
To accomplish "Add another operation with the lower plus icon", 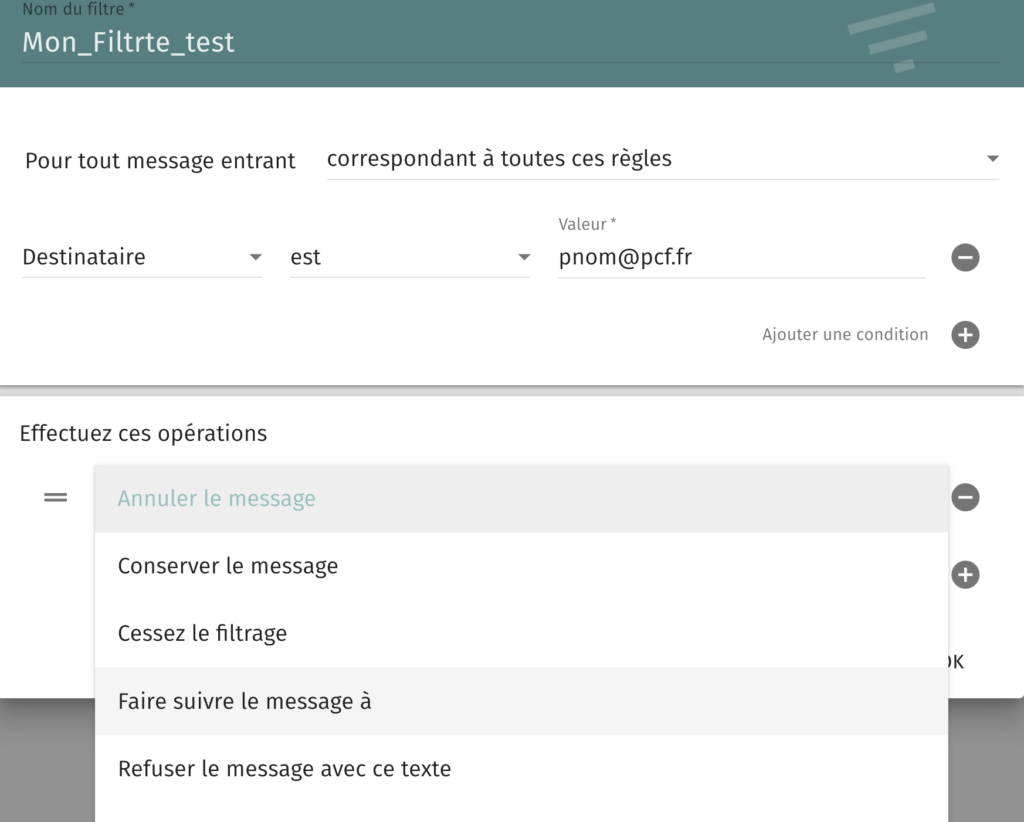I will pos(965,575).
